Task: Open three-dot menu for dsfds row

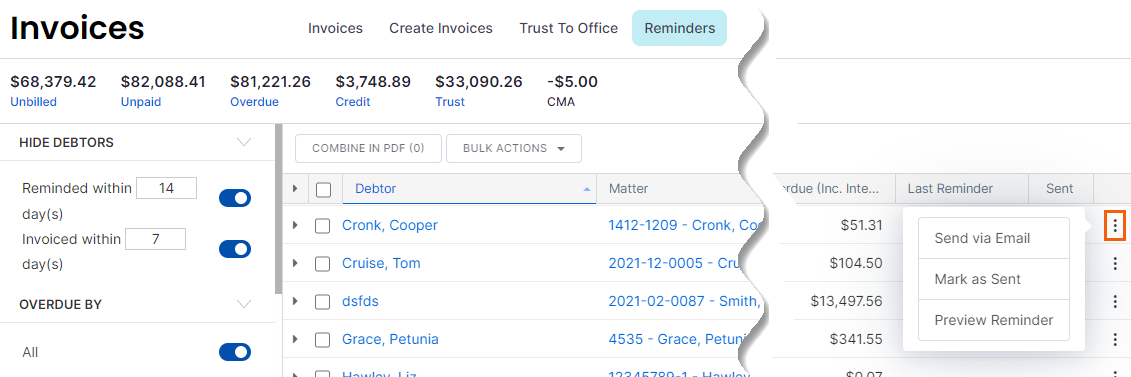Action: (1115, 301)
